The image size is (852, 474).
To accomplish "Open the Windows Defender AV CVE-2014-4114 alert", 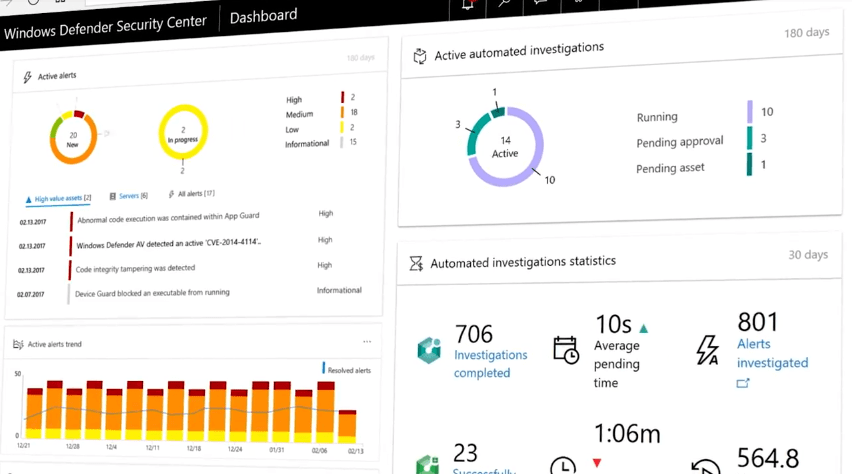I will pyautogui.click(x=168, y=244).
